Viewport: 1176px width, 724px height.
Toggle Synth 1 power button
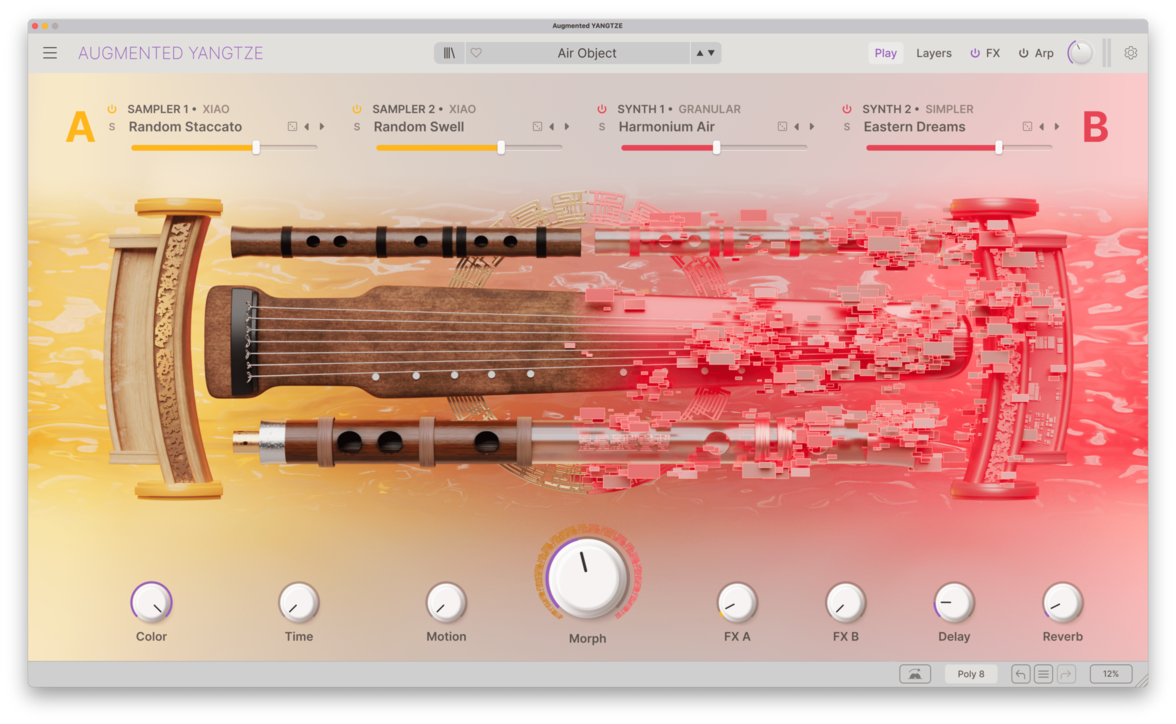pyautogui.click(x=602, y=109)
